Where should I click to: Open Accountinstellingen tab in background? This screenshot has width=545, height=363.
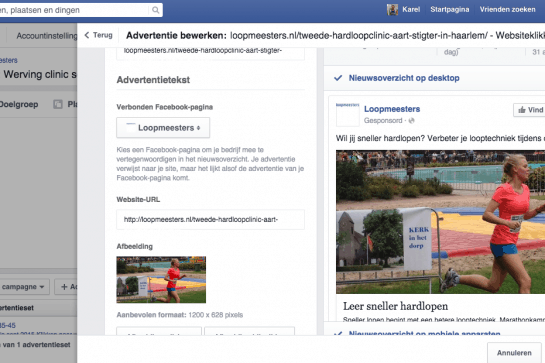[x=47, y=36]
